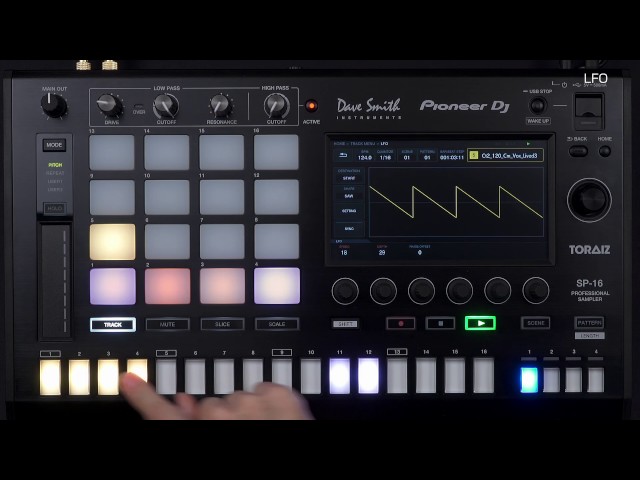Image resolution: width=640 pixels, height=480 pixels.
Task: Toggle the purple-lit step key 11
Action: pos(340,376)
